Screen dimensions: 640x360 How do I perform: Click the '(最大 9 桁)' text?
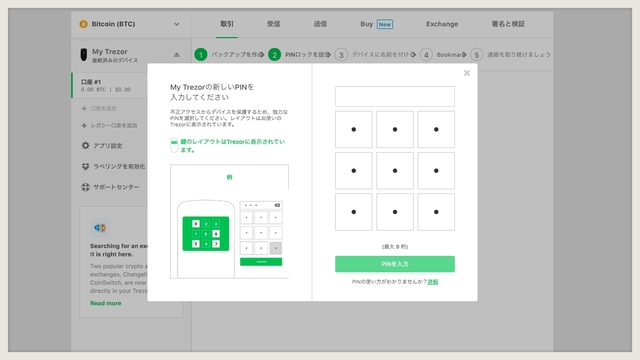pos(395,247)
